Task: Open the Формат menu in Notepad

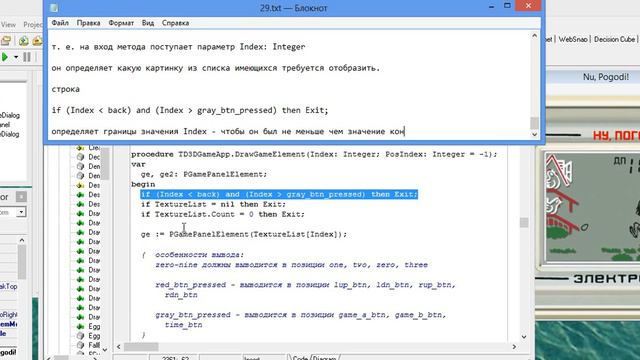Action: (x=121, y=23)
